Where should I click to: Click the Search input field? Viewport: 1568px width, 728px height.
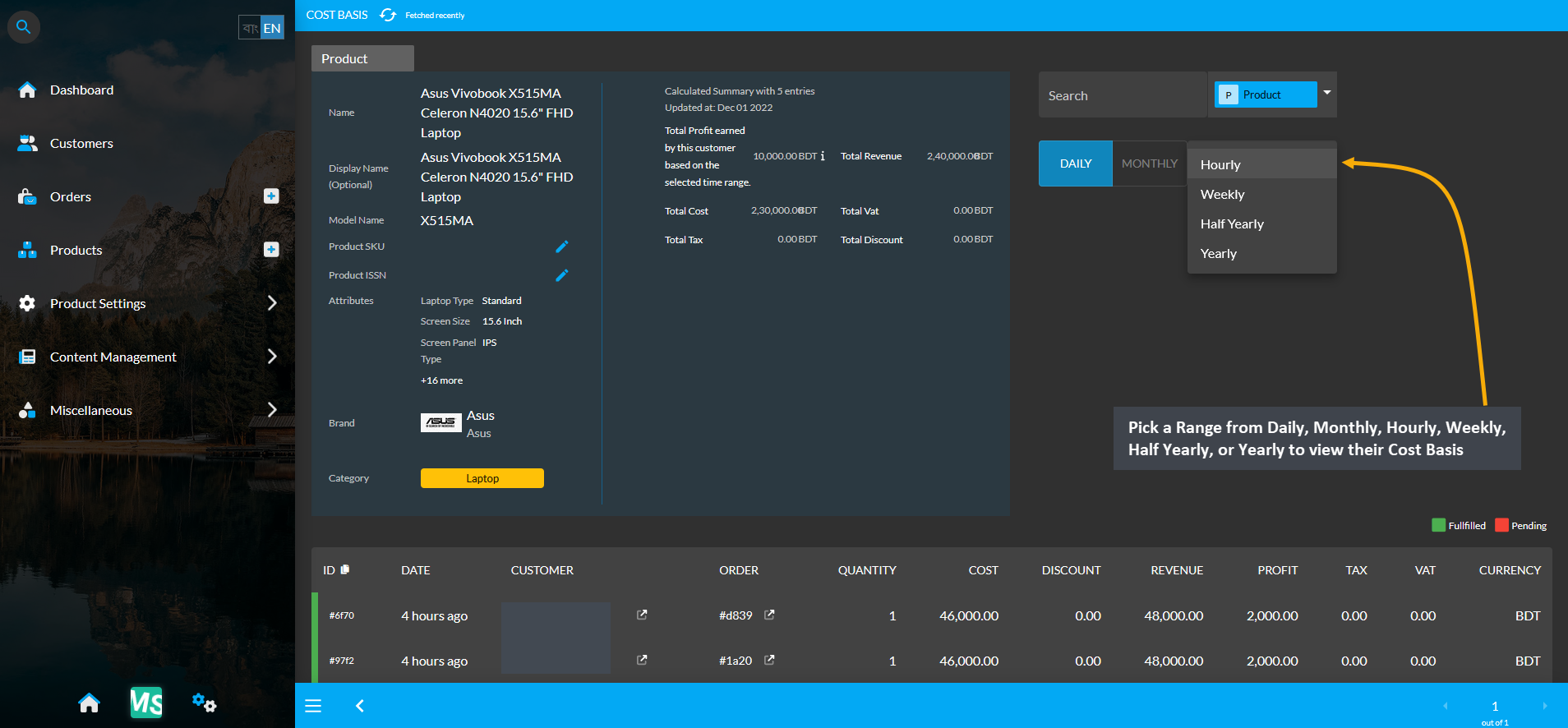coord(1123,95)
